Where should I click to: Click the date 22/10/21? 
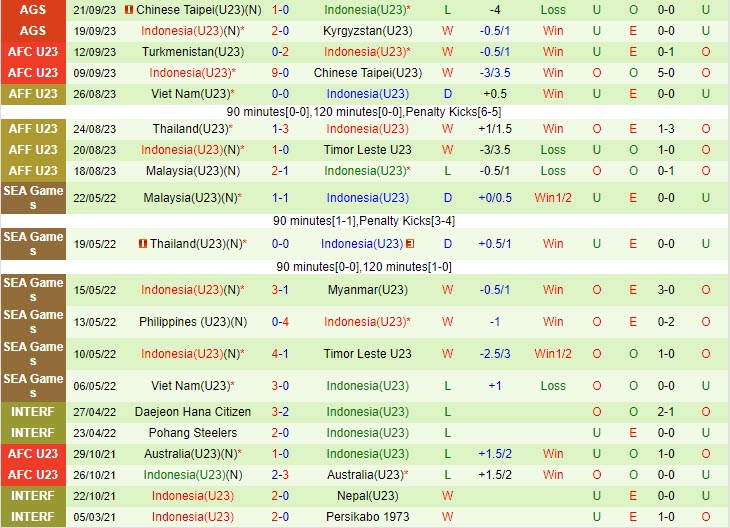[x=95, y=496]
